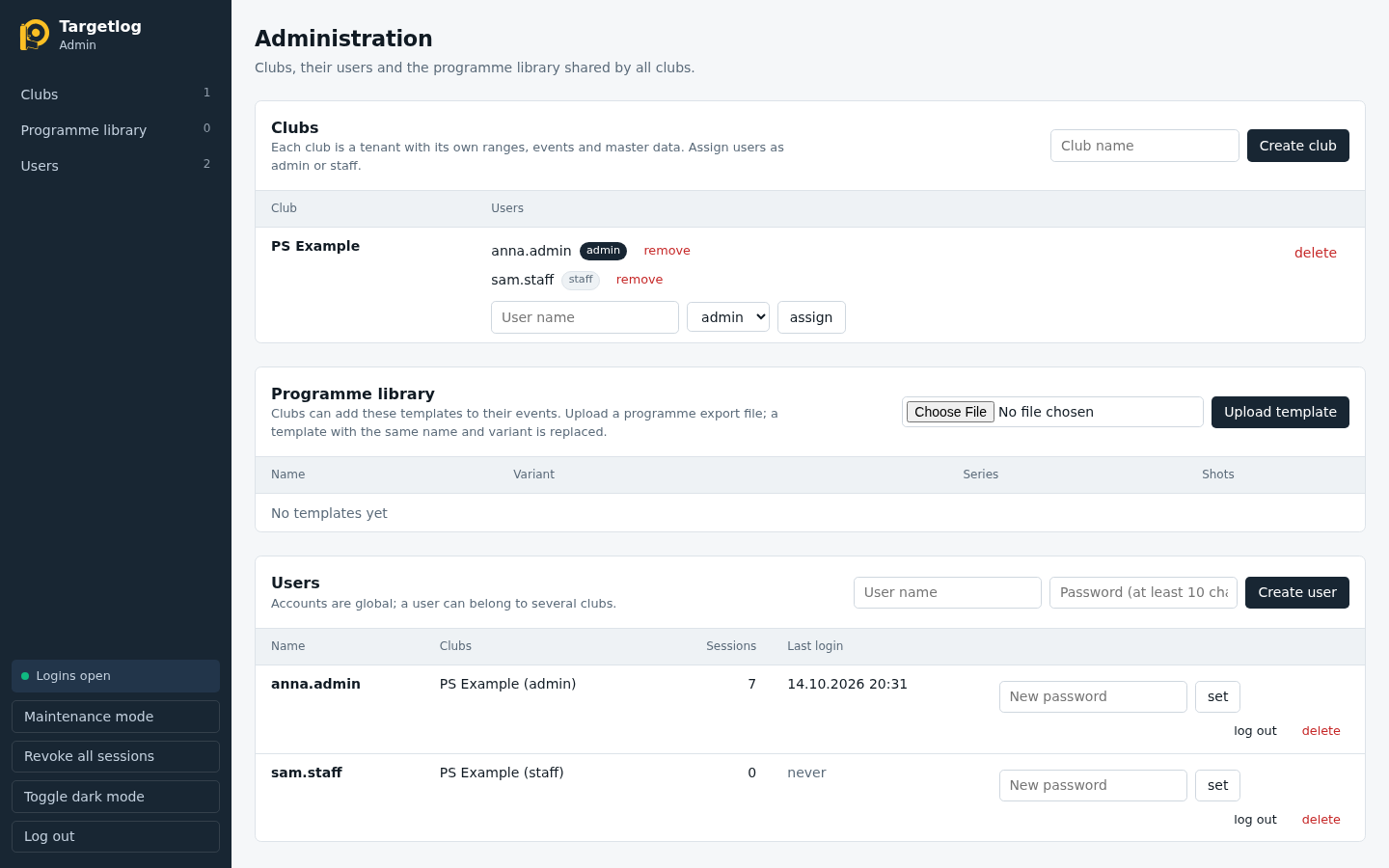The height and width of the screenshot is (868, 1389).
Task: Set the new password for anna.admin
Action: pyautogui.click(x=1217, y=696)
